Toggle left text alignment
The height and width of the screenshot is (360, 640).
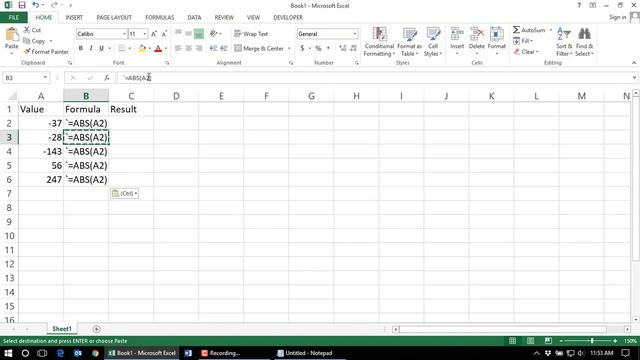pyautogui.click(x=178, y=48)
